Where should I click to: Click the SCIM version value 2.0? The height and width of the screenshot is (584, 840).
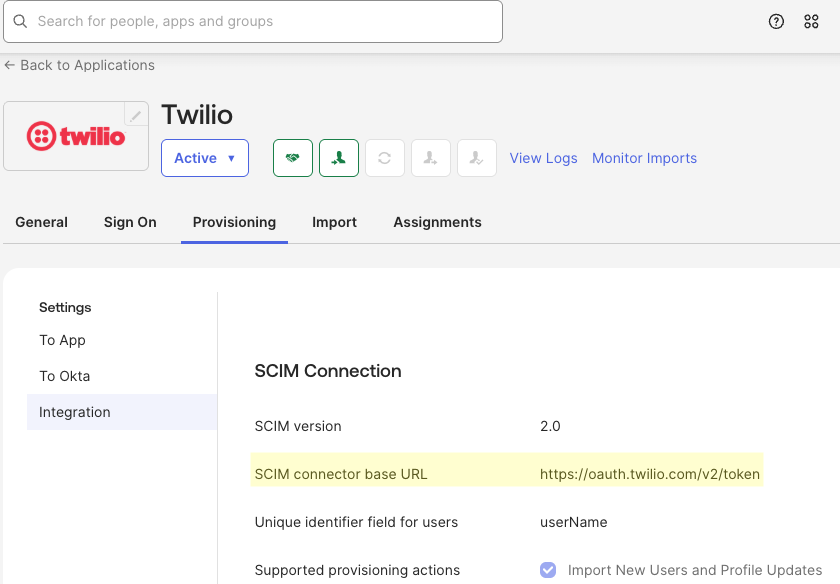point(550,426)
